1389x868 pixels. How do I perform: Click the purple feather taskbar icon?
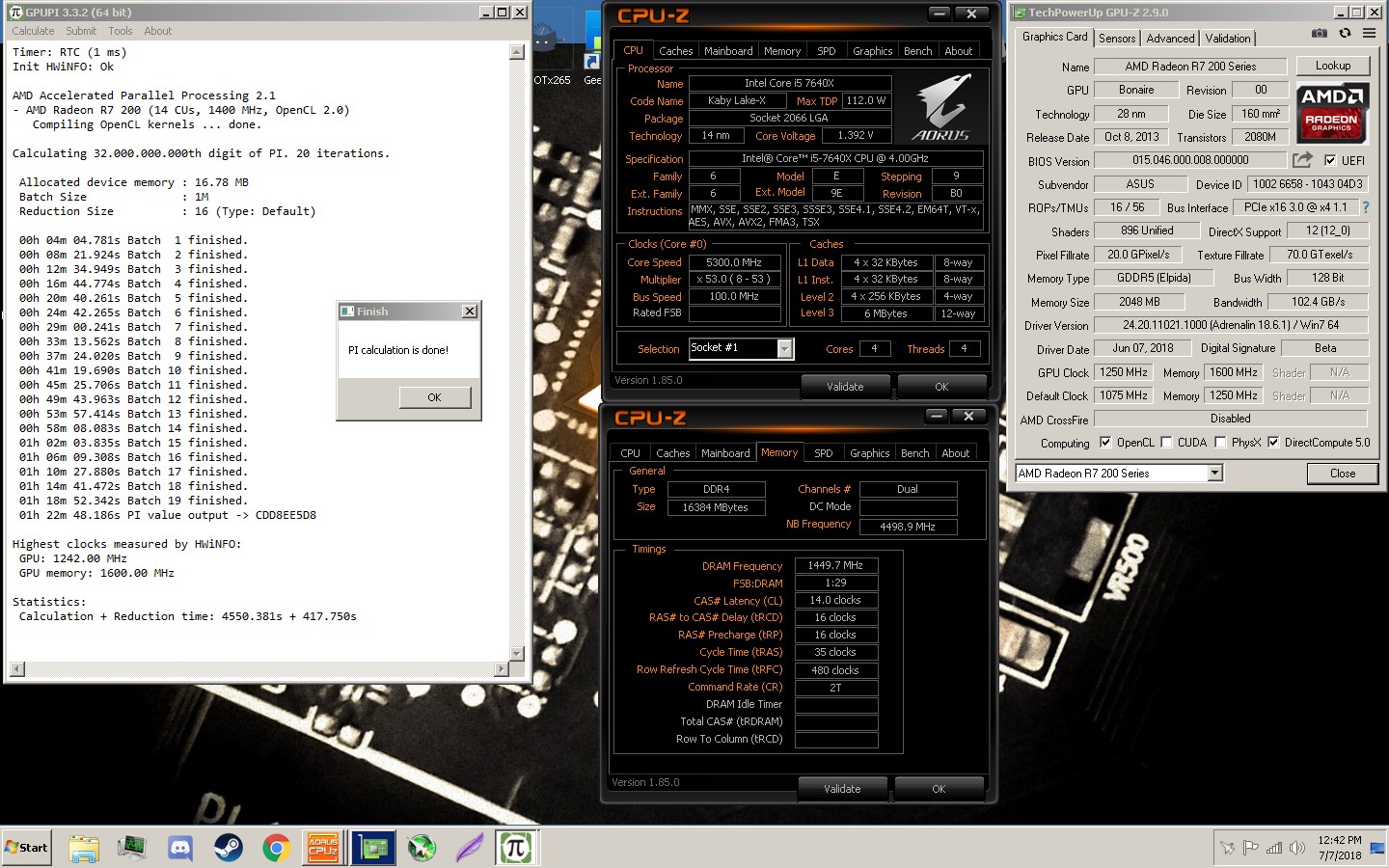click(x=470, y=848)
